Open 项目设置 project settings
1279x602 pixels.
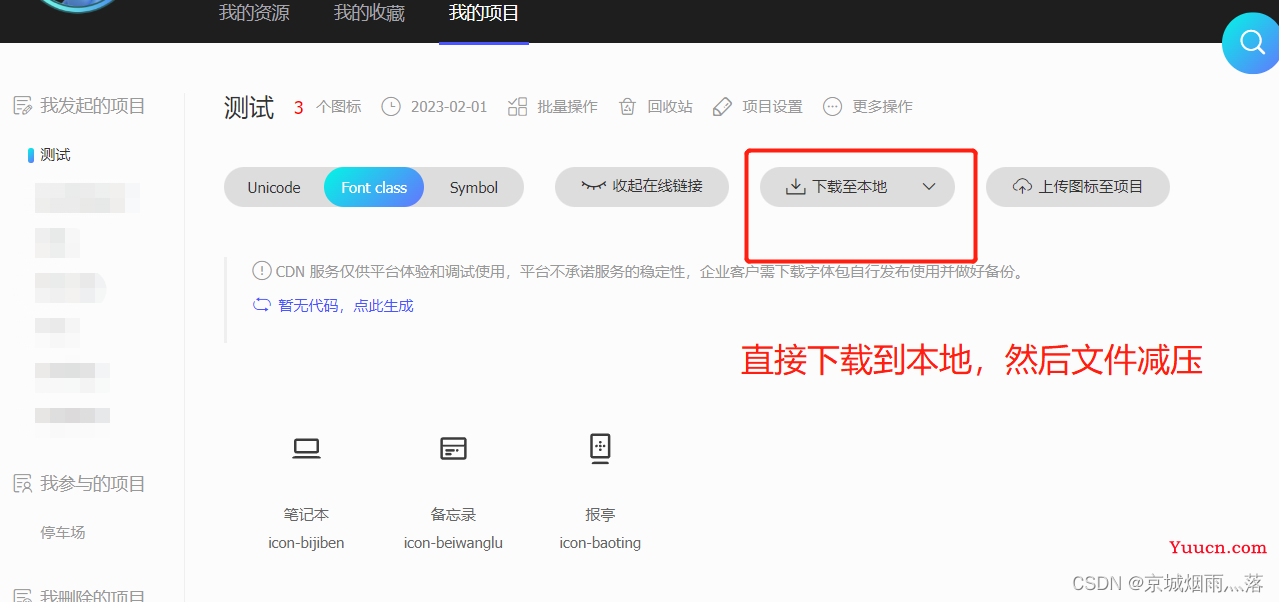coord(757,106)
